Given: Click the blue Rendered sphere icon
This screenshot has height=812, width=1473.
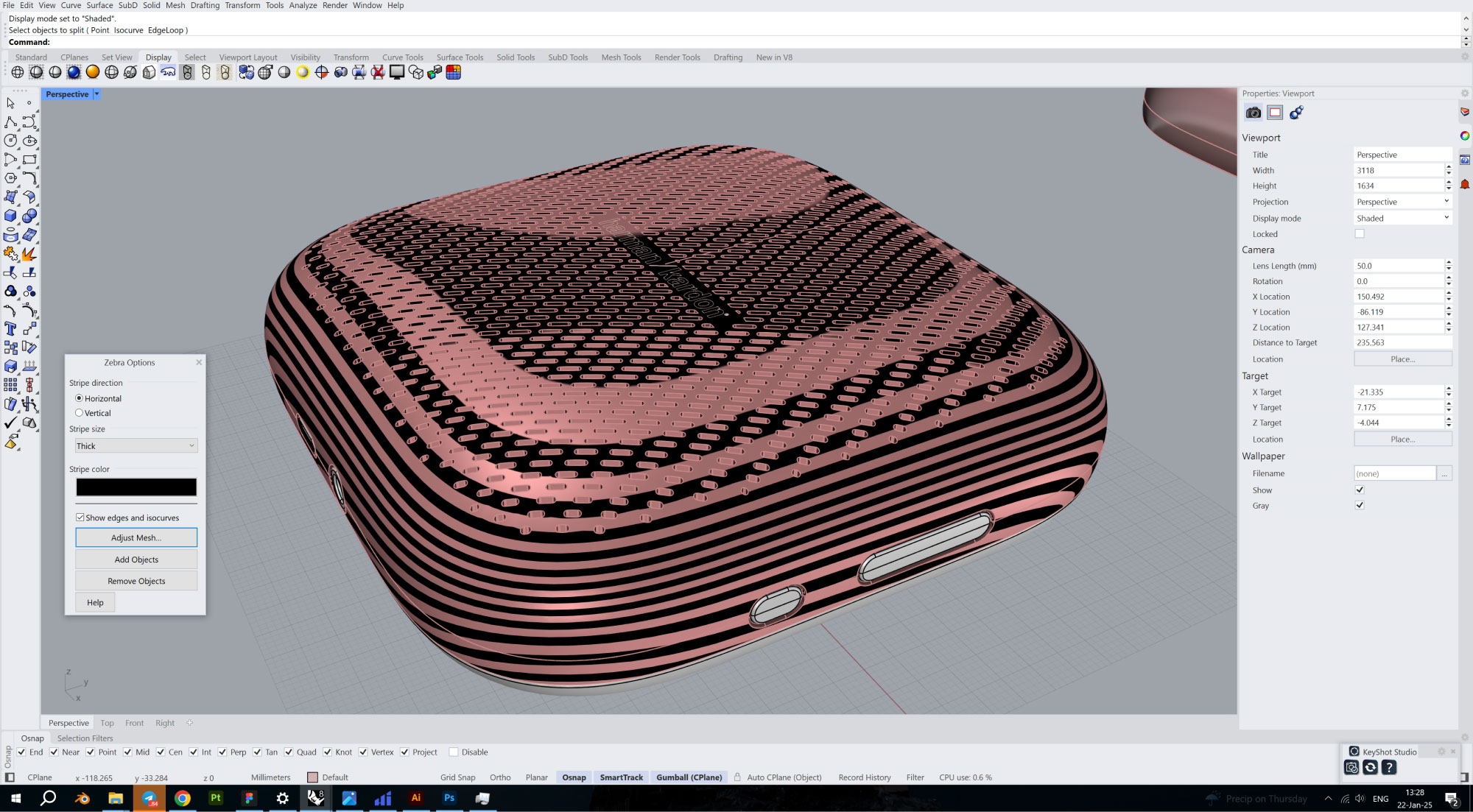Looking at the screenshot, I should tap(74, 72).
